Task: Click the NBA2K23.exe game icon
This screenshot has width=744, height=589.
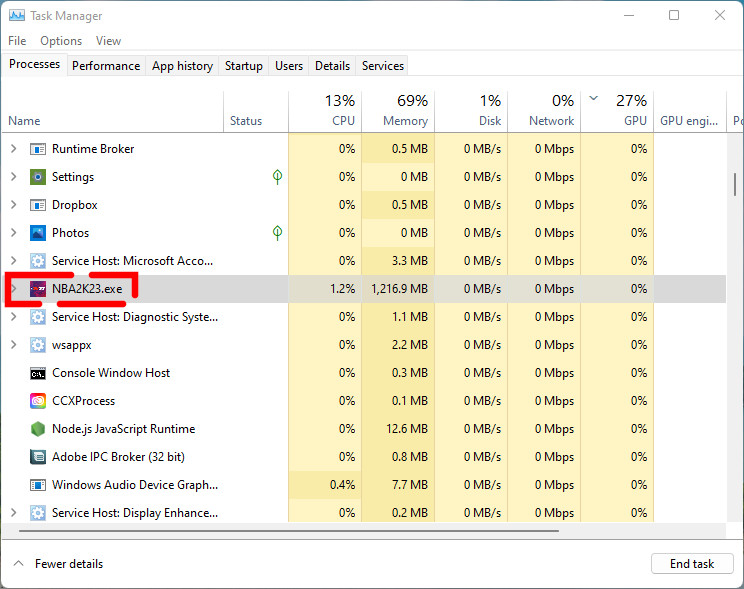Action: point(38,289)
